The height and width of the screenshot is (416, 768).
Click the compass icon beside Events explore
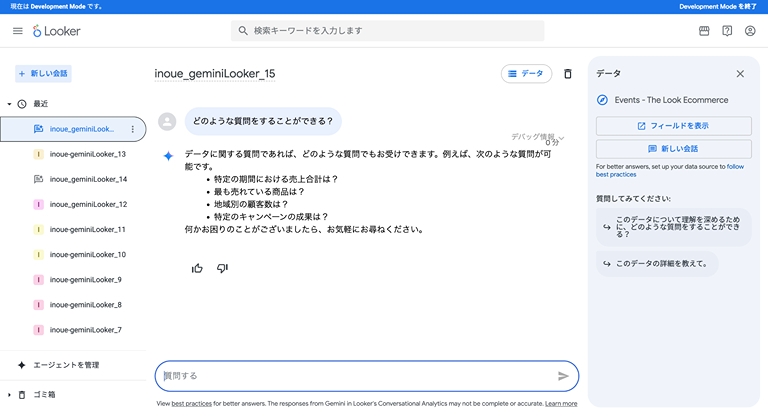[x=602, y=100]
